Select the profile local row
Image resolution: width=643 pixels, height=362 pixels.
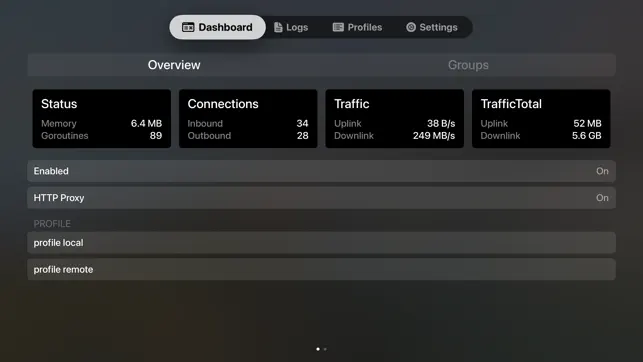pos(321,243)
